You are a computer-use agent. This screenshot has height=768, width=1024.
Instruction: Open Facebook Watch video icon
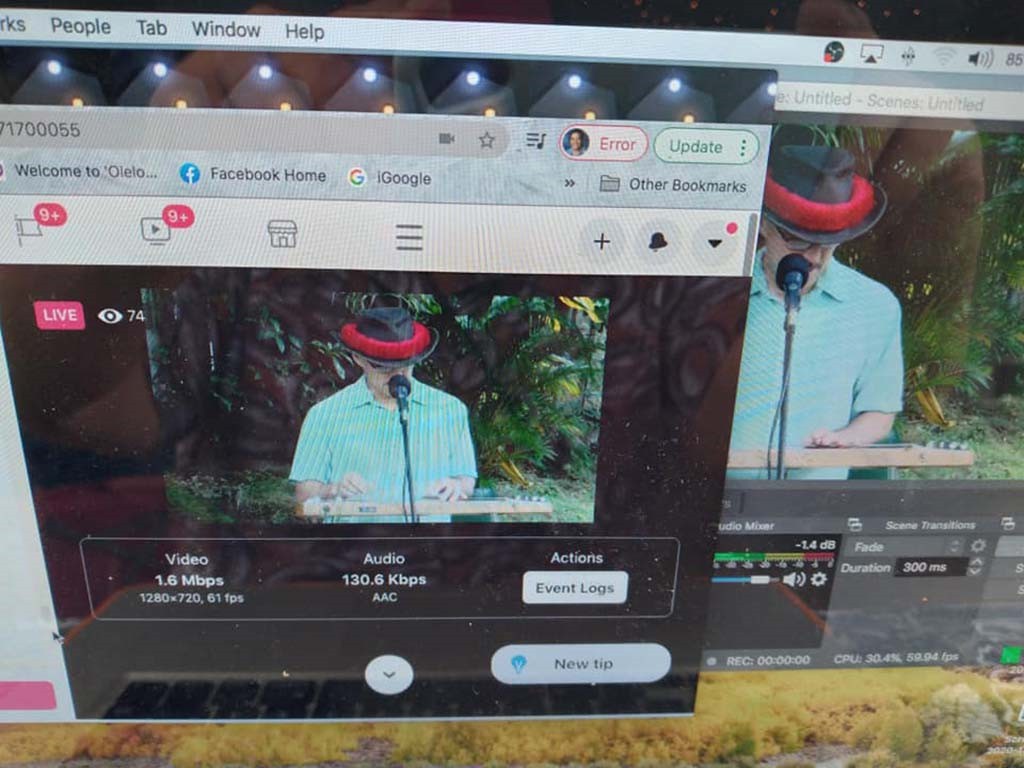[x=155, y=231]
